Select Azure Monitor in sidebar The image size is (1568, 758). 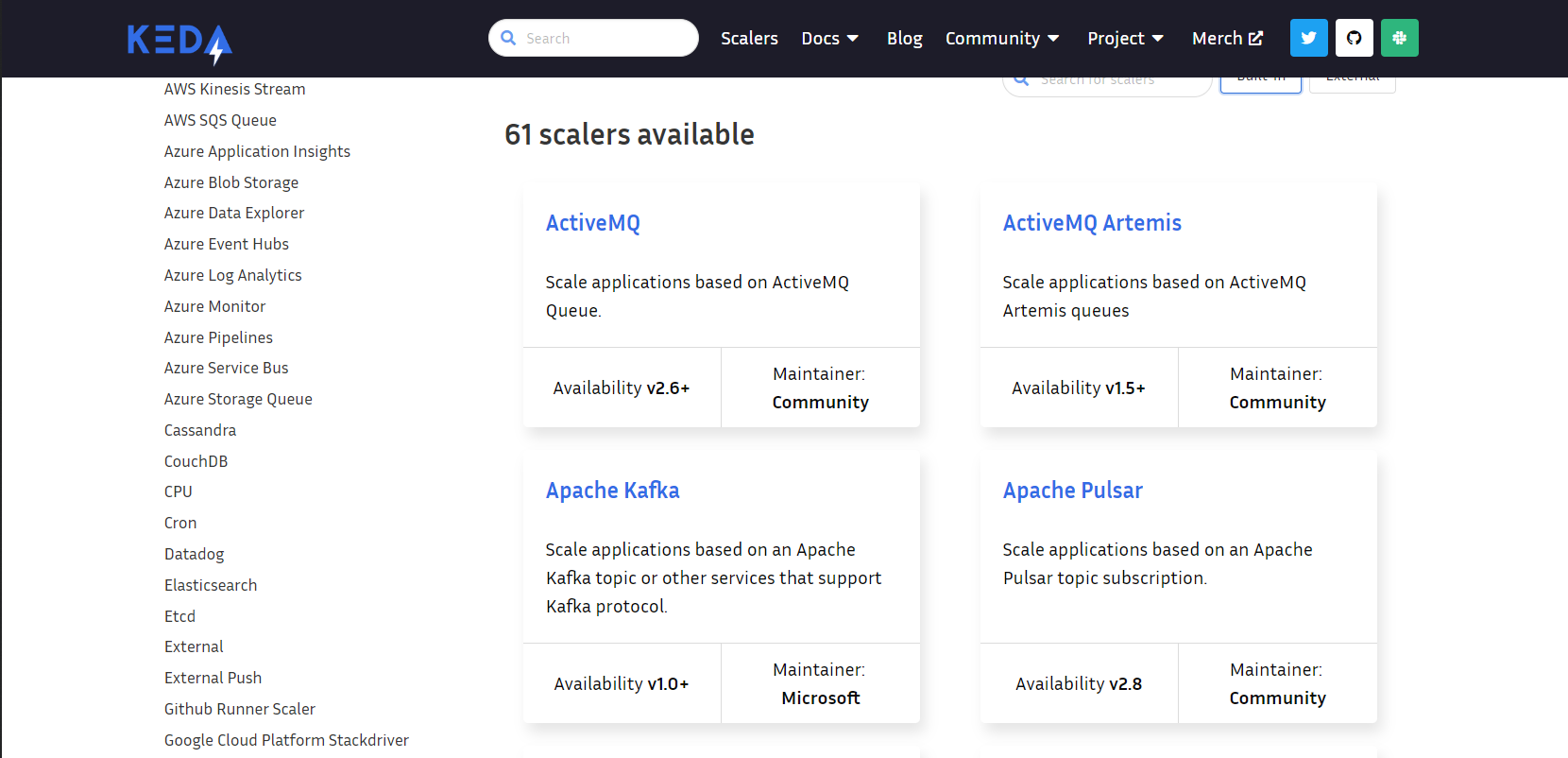coord(214,306)
